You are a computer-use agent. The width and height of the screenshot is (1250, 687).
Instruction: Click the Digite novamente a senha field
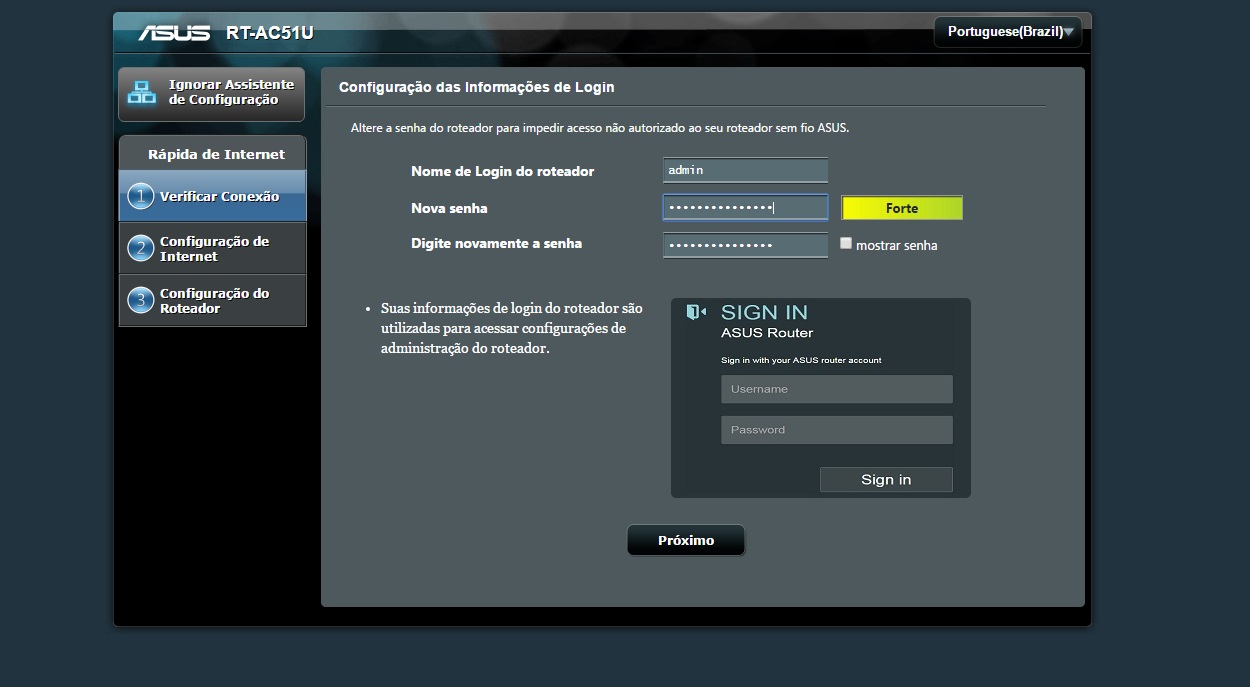click(745, 245)
